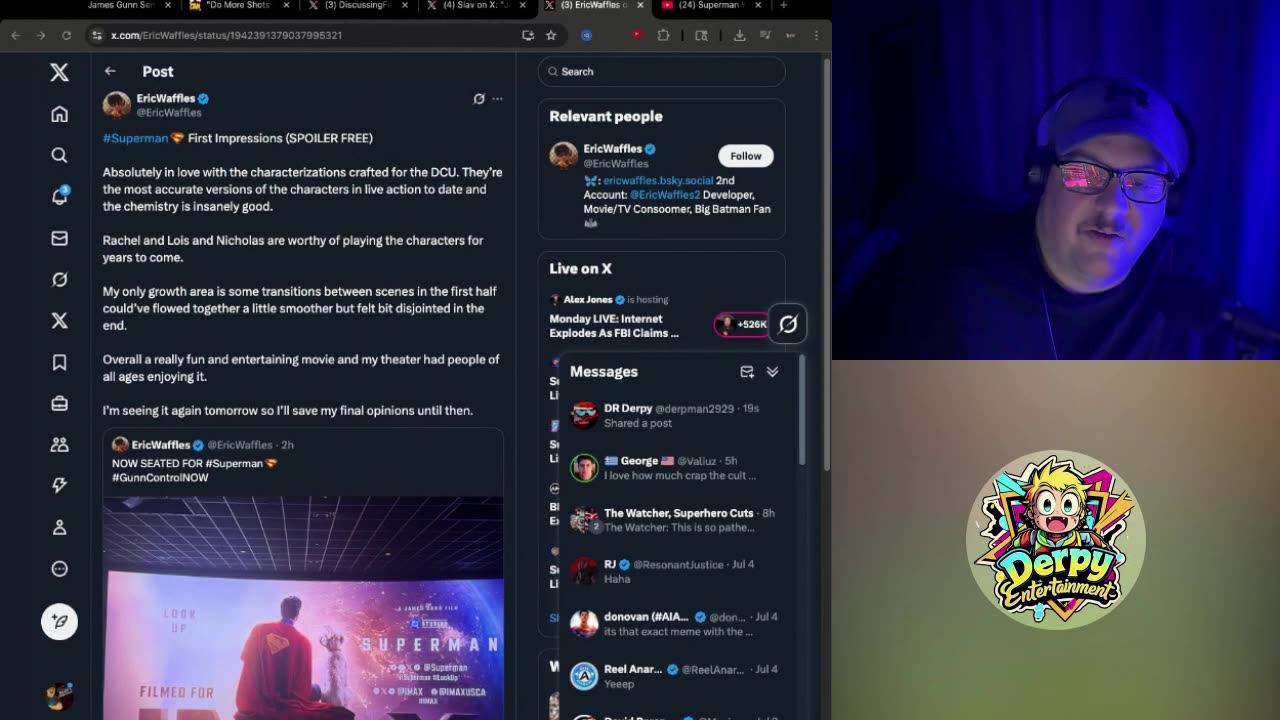Switch to DiscussingFilm tab
Image resolution: width=1280 pixels, height=720 pixels.
[356, 6]
